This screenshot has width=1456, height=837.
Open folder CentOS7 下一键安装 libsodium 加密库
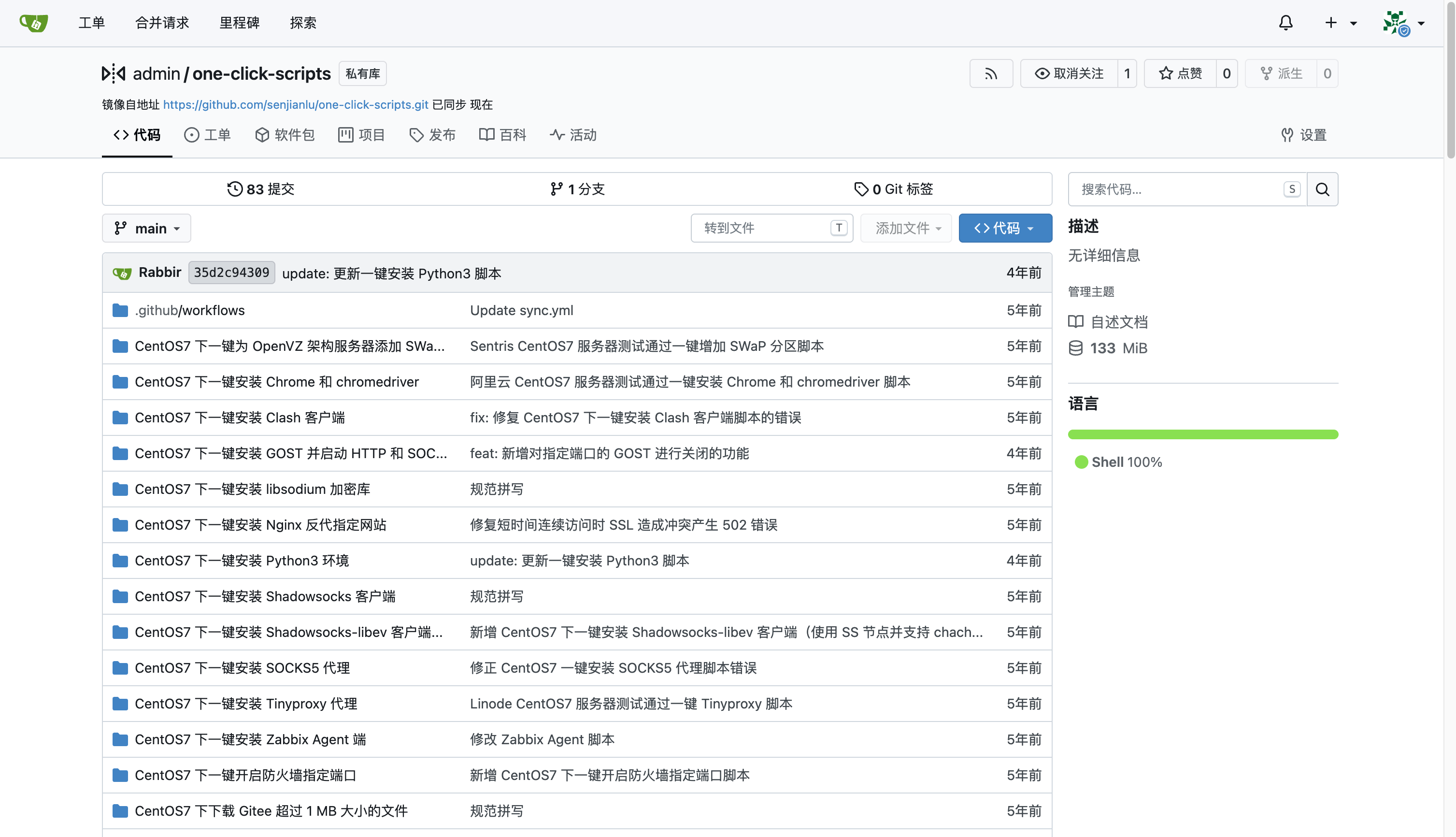pyautogui.click(x=253, y=489)
